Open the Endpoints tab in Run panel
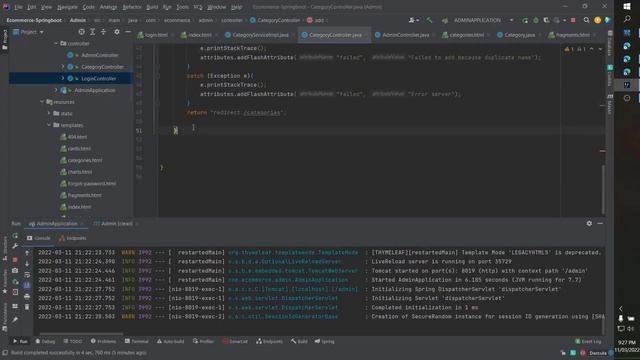The image size is (640, 360). click(73, 238)
